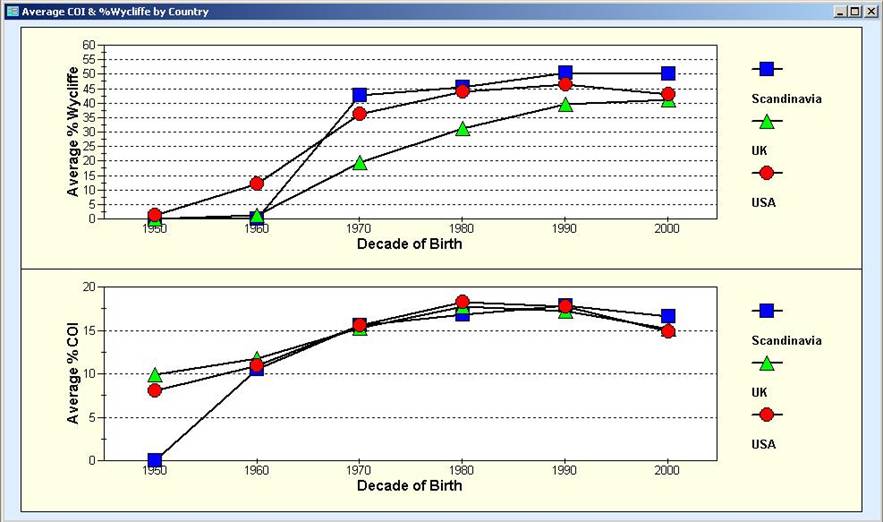Click the UK 1970 triangle point in Wycliffe chart
This screenshot has height=522, width=883.
point(360,162)
